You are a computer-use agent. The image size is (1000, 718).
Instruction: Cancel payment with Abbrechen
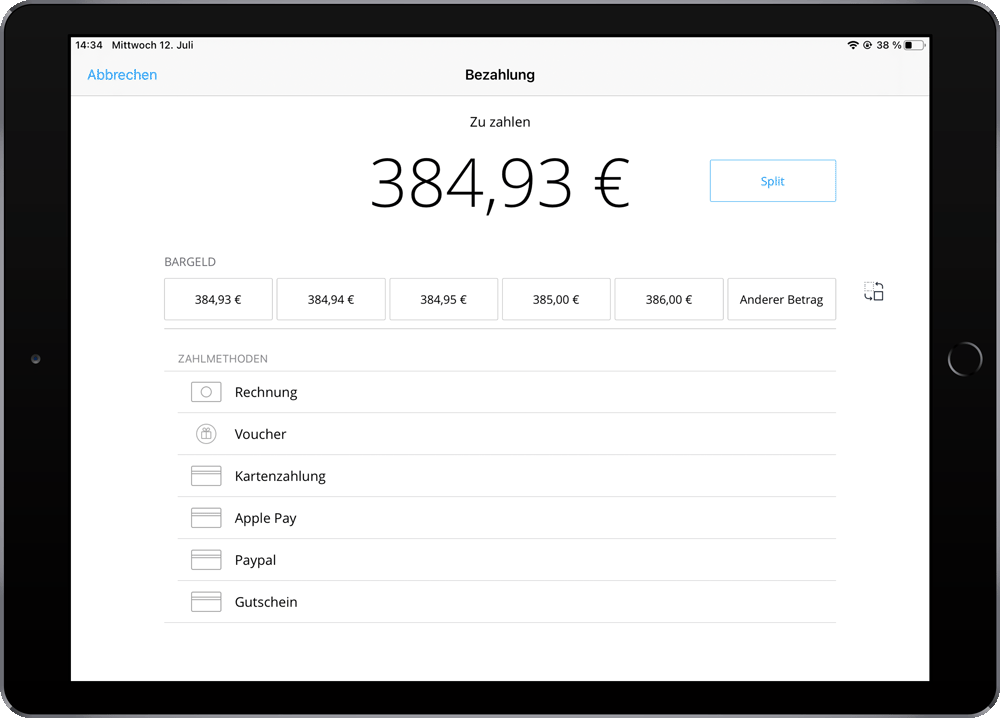(x=122, y=75)
